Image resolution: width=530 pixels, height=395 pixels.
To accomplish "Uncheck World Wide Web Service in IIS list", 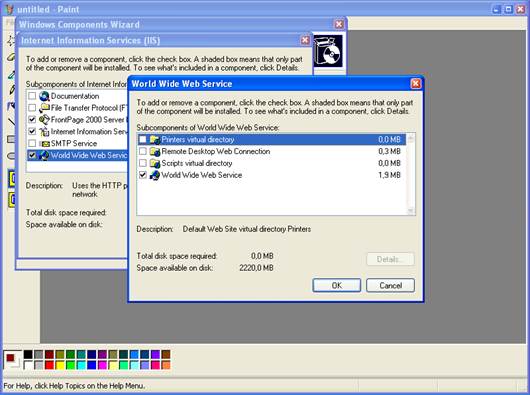I will point(32,155).
